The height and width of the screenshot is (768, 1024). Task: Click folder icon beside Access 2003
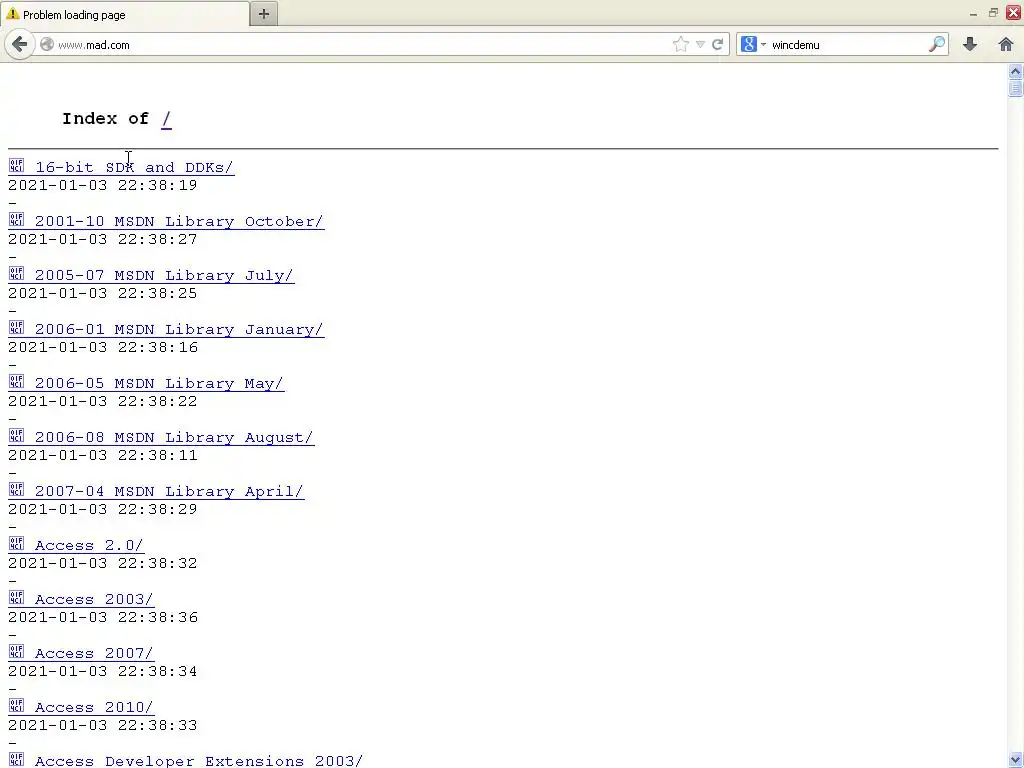coord(16,597)
